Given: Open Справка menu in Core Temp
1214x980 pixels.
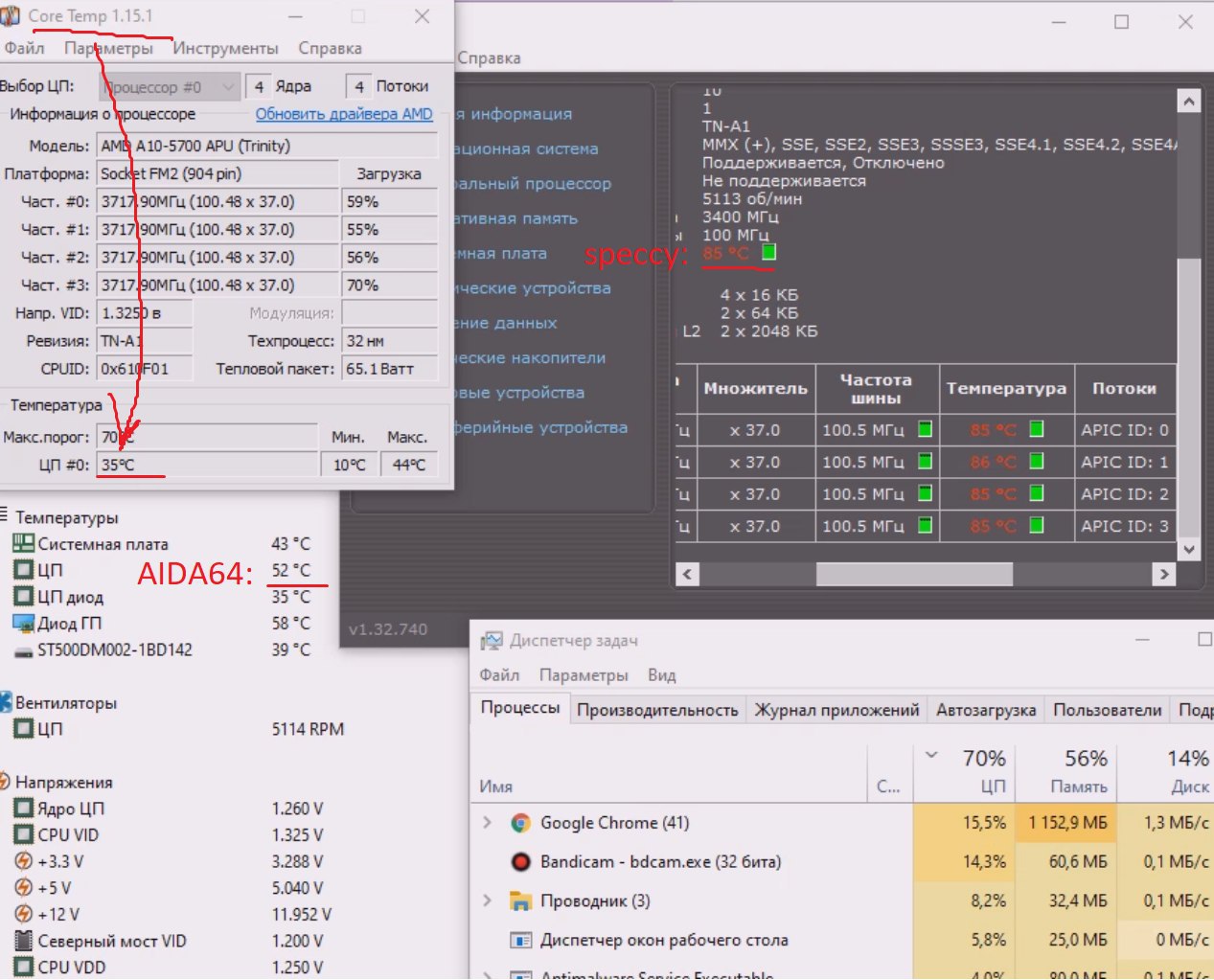Looking at the screenshot, I should coord(330,48).
